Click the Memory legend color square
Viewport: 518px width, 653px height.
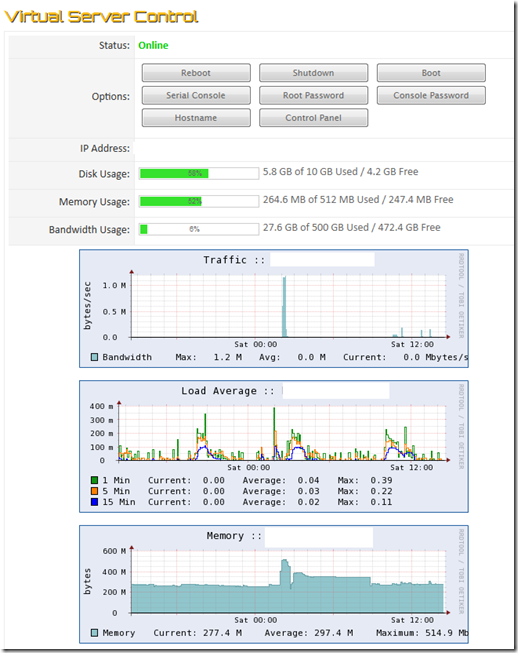click(95, 633)
